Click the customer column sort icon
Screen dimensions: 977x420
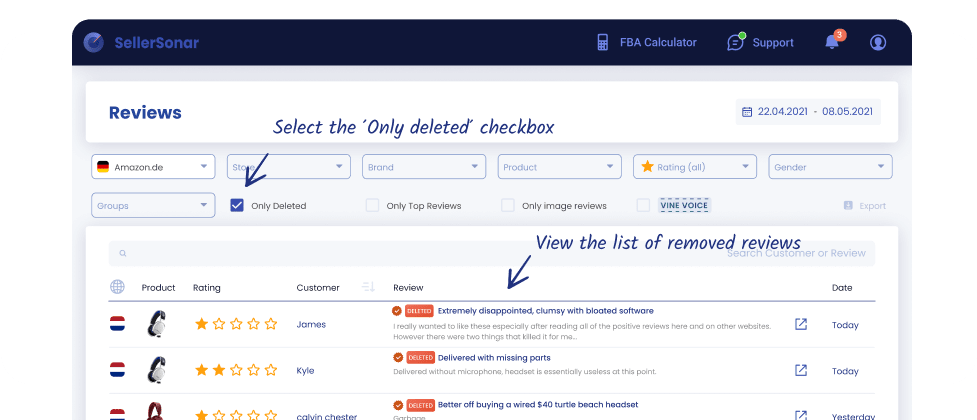pyautogui.click(x=368, y=287)
